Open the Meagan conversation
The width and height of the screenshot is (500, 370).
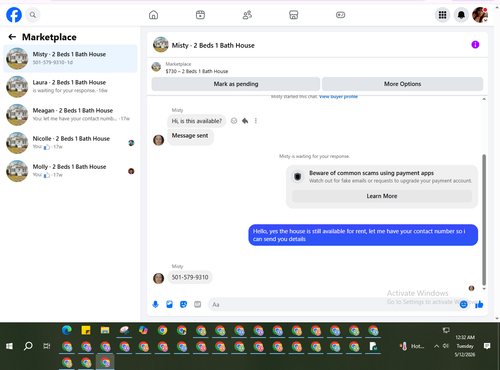tap(70, 114)
